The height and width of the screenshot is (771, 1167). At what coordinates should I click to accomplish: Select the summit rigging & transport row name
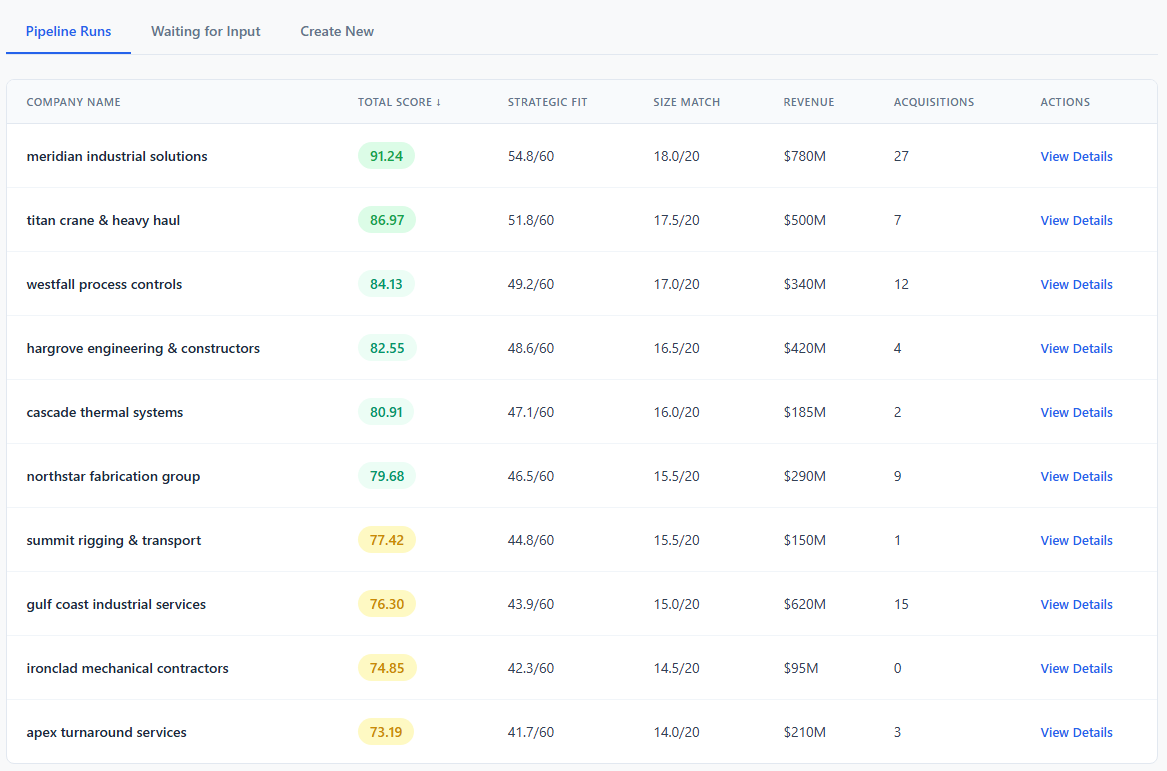(113, 540)
